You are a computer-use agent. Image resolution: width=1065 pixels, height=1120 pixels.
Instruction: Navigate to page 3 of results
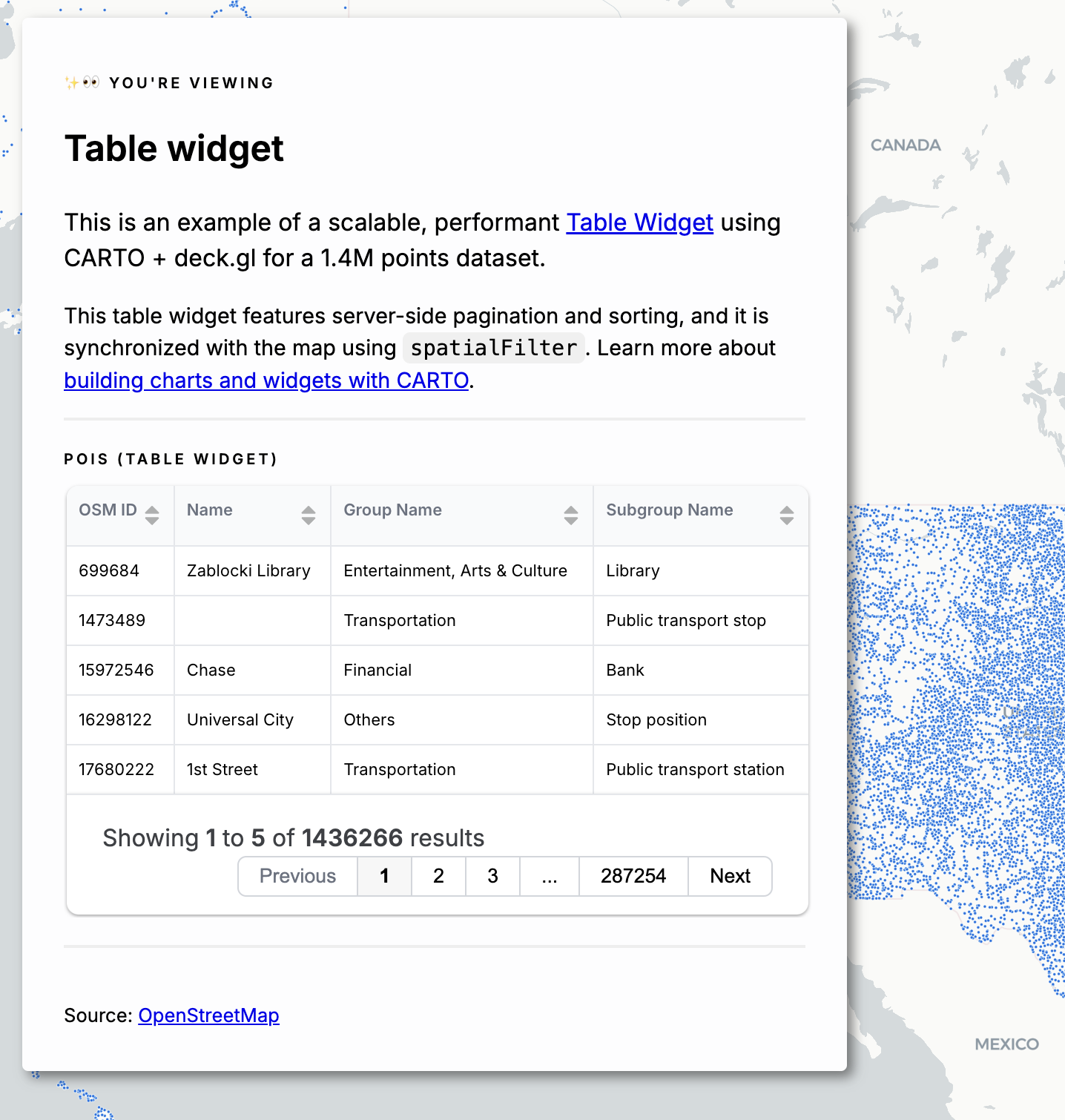pyautogui.click(x=492, y=876)
